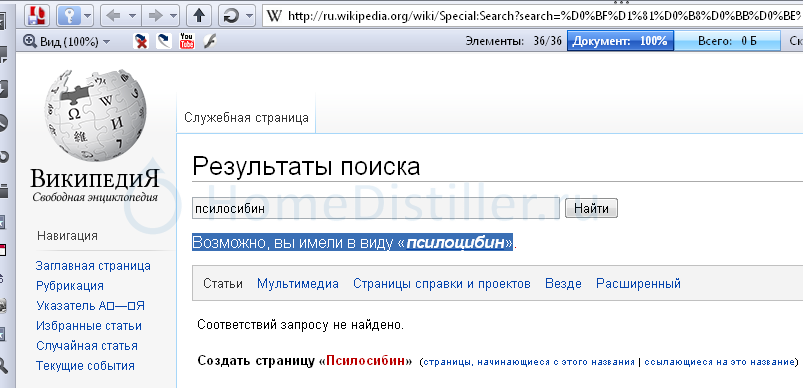803x388 pixels.
Task: Open the Указатель А—Я navigation link
Action: (91, 306)
